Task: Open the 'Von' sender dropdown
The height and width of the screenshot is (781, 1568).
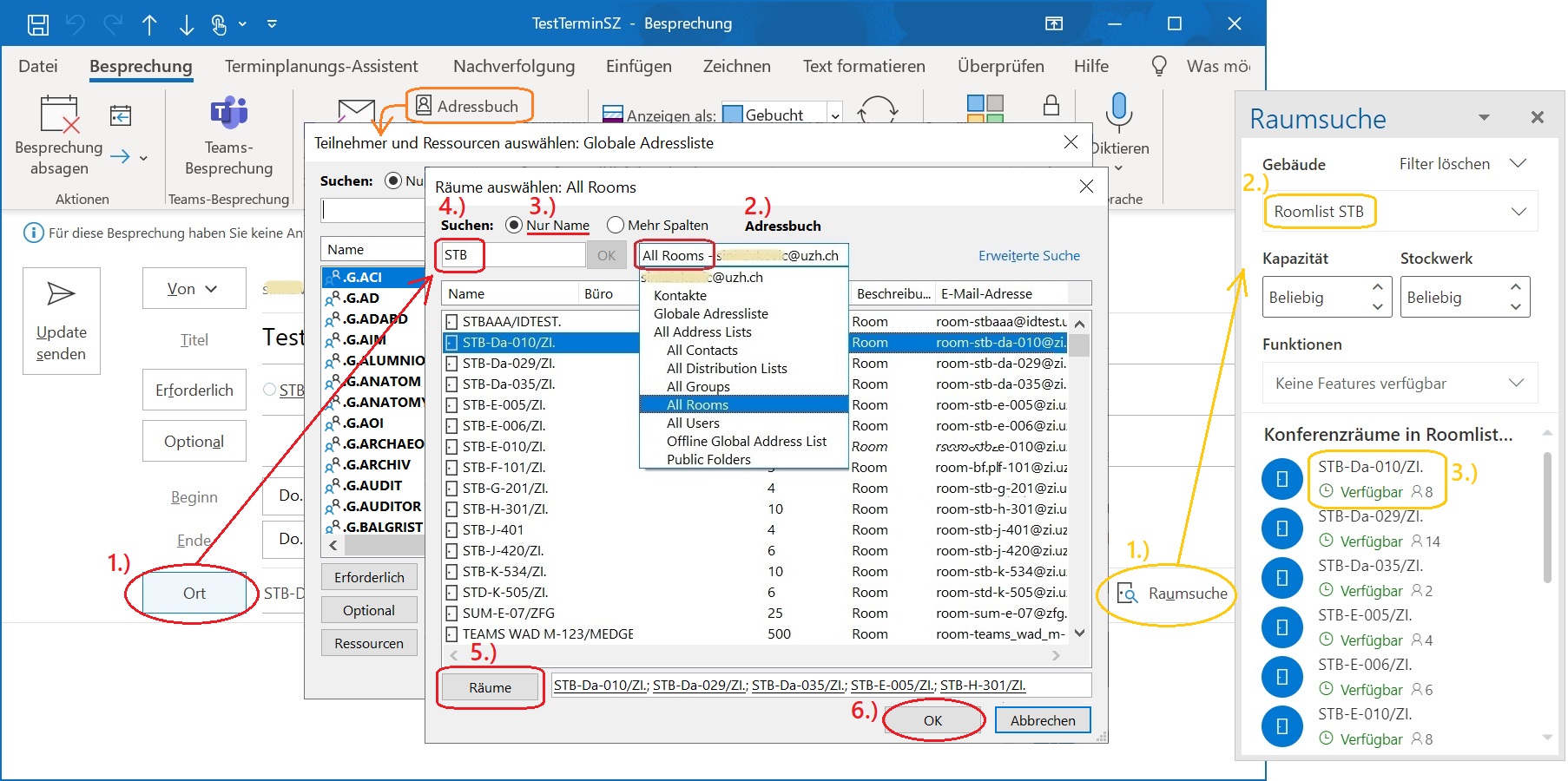Action: tap(194, 289)
